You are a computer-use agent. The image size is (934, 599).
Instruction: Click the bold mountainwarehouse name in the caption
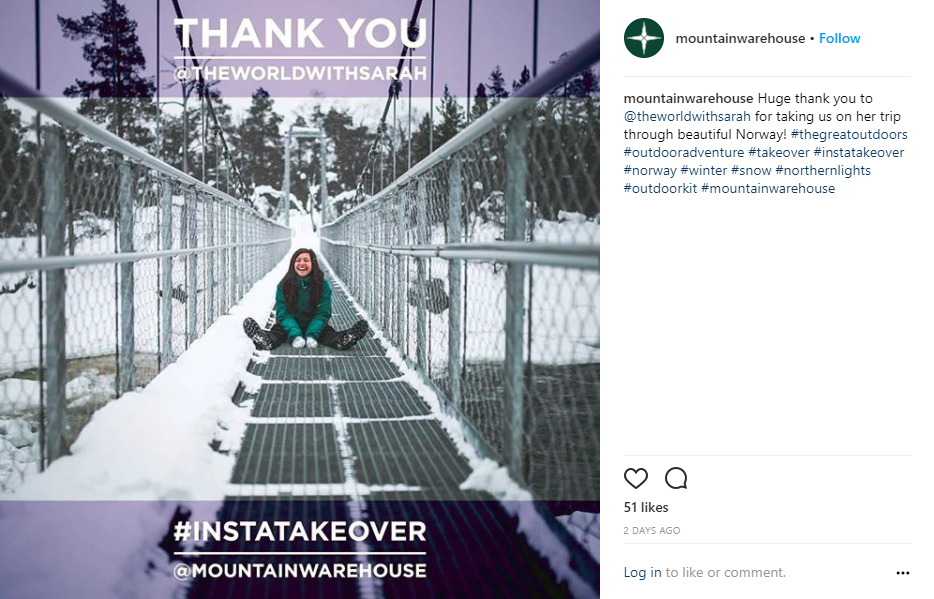pyautogui.click(x=688, y=99)
